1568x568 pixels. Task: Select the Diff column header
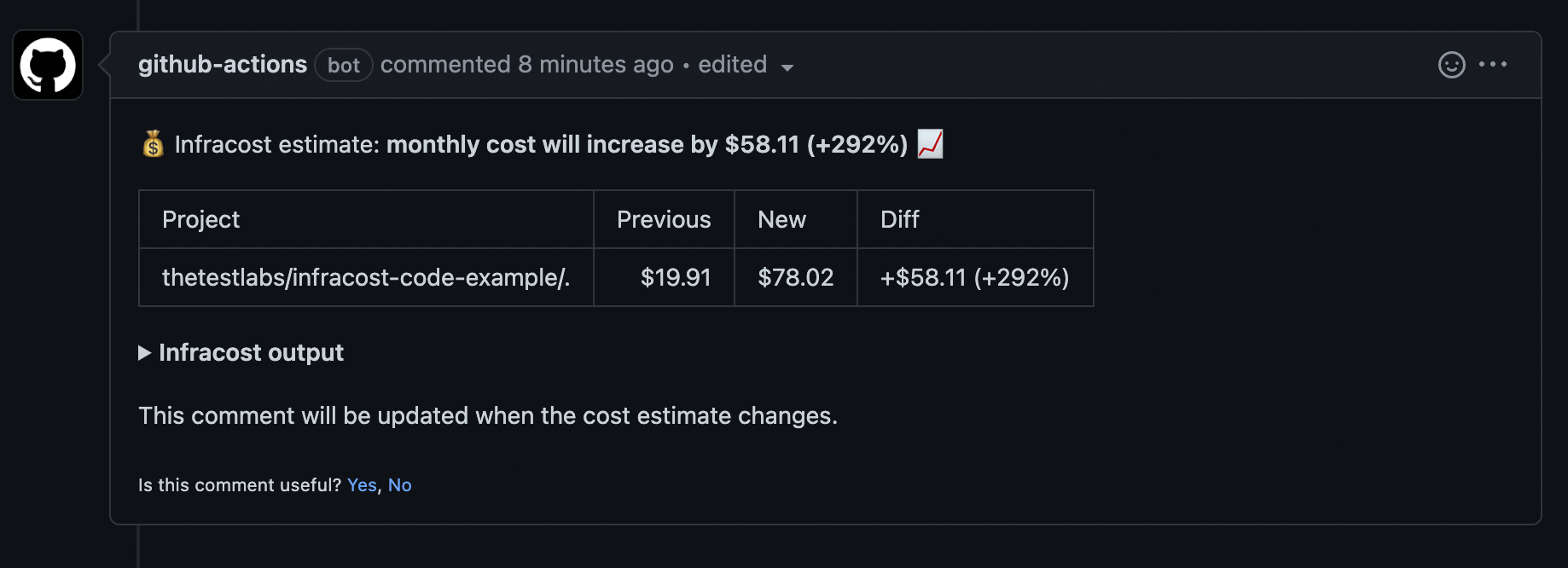pos(975,219)
